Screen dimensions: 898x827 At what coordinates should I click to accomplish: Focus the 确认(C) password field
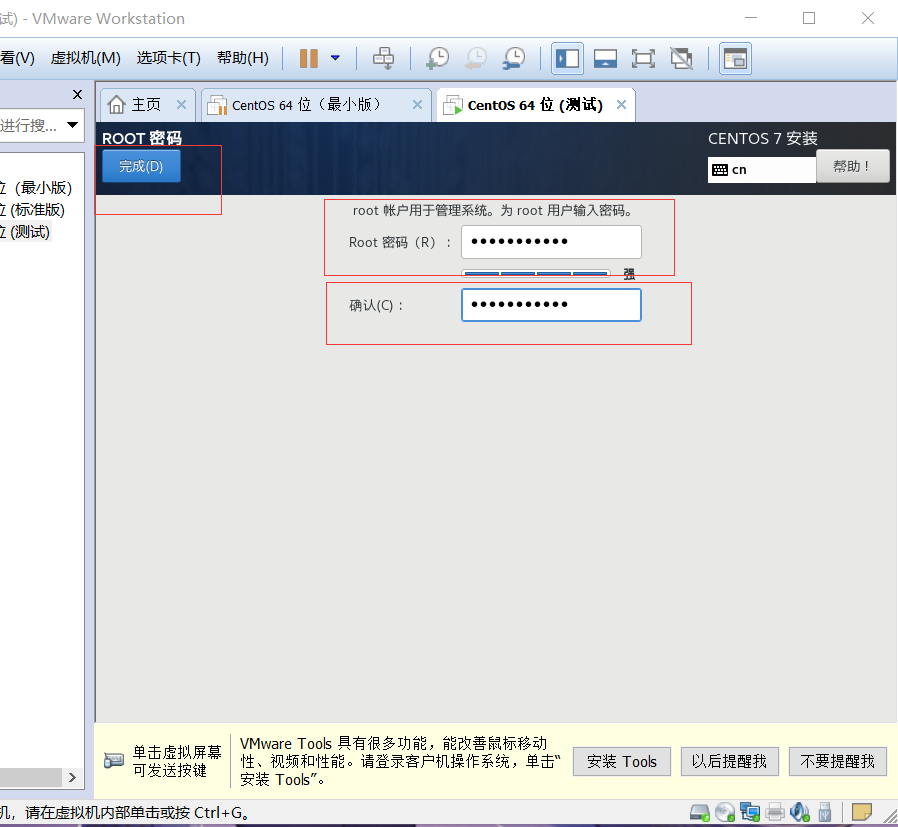(551, 305)
